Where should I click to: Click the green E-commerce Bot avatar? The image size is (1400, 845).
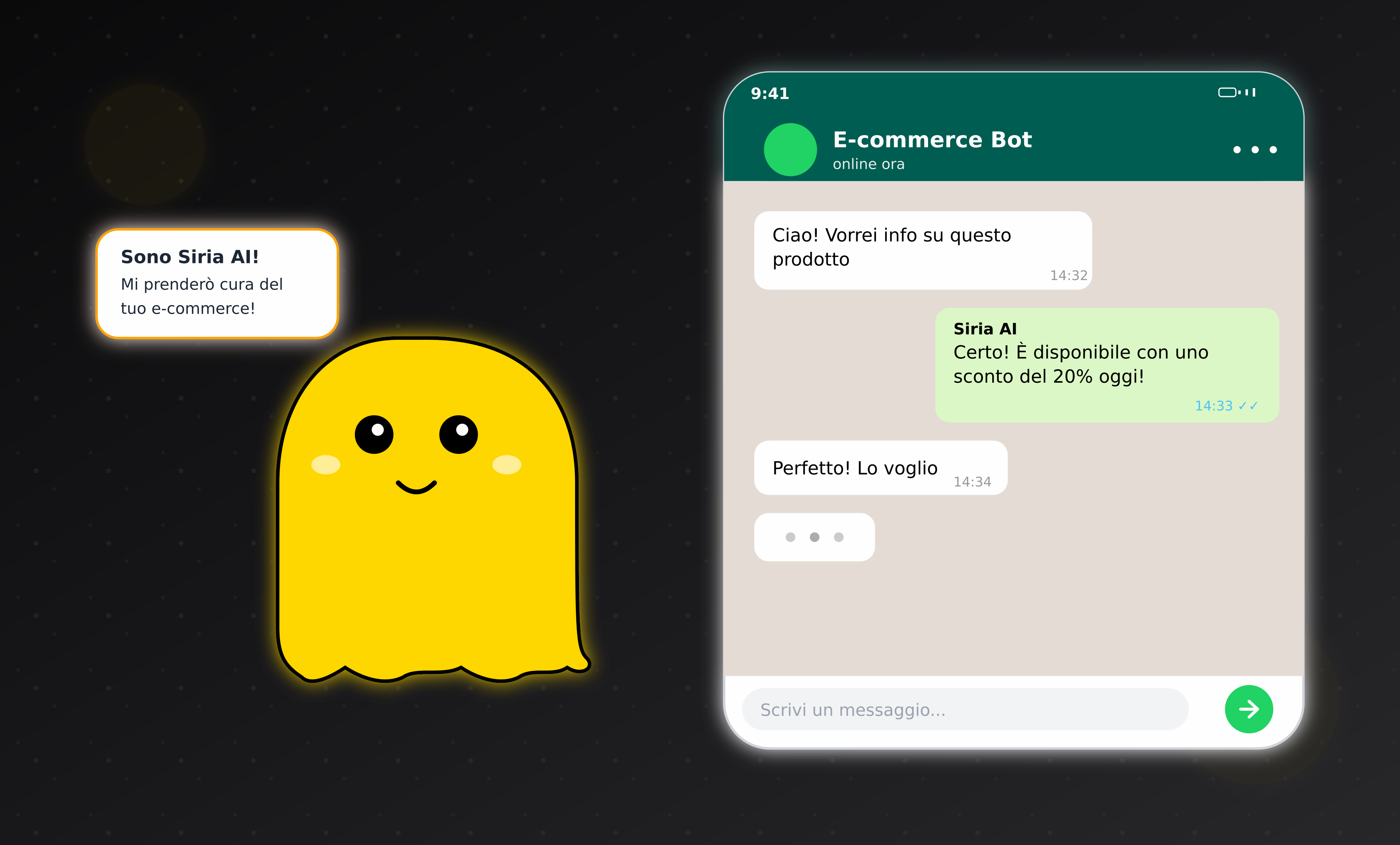click(790, 149)
